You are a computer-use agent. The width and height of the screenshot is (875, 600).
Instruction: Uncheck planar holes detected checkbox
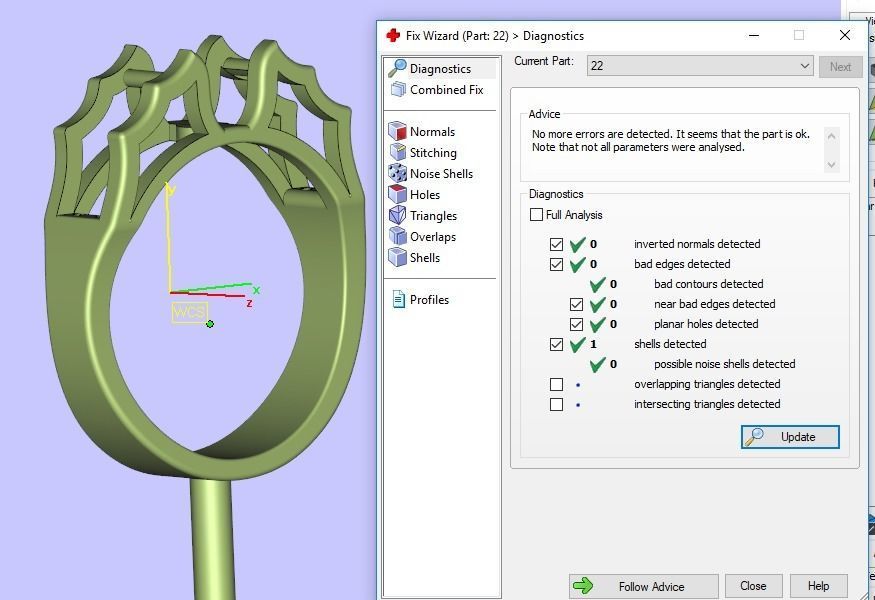tap(576, 324)
